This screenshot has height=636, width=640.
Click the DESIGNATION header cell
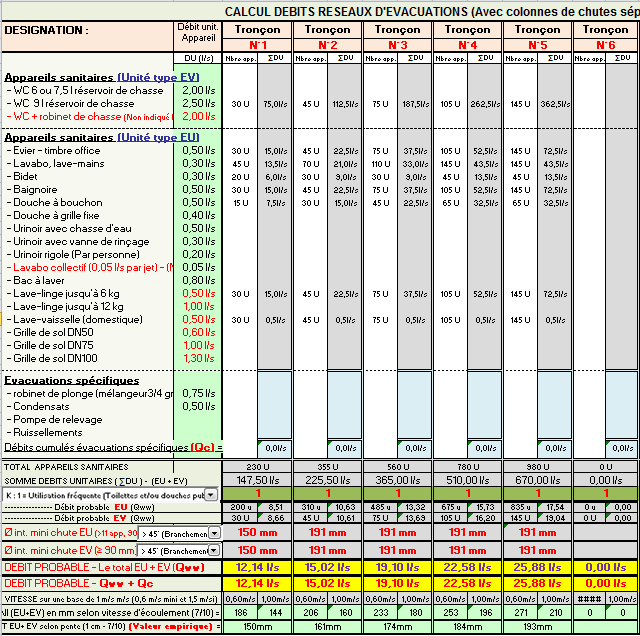click(x=46, y=30)
